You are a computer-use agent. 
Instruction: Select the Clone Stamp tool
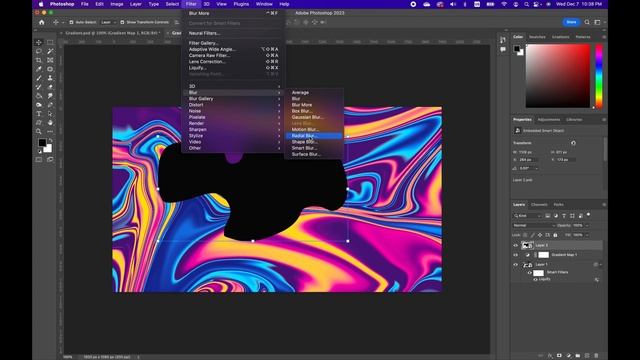tap(50, 78)
